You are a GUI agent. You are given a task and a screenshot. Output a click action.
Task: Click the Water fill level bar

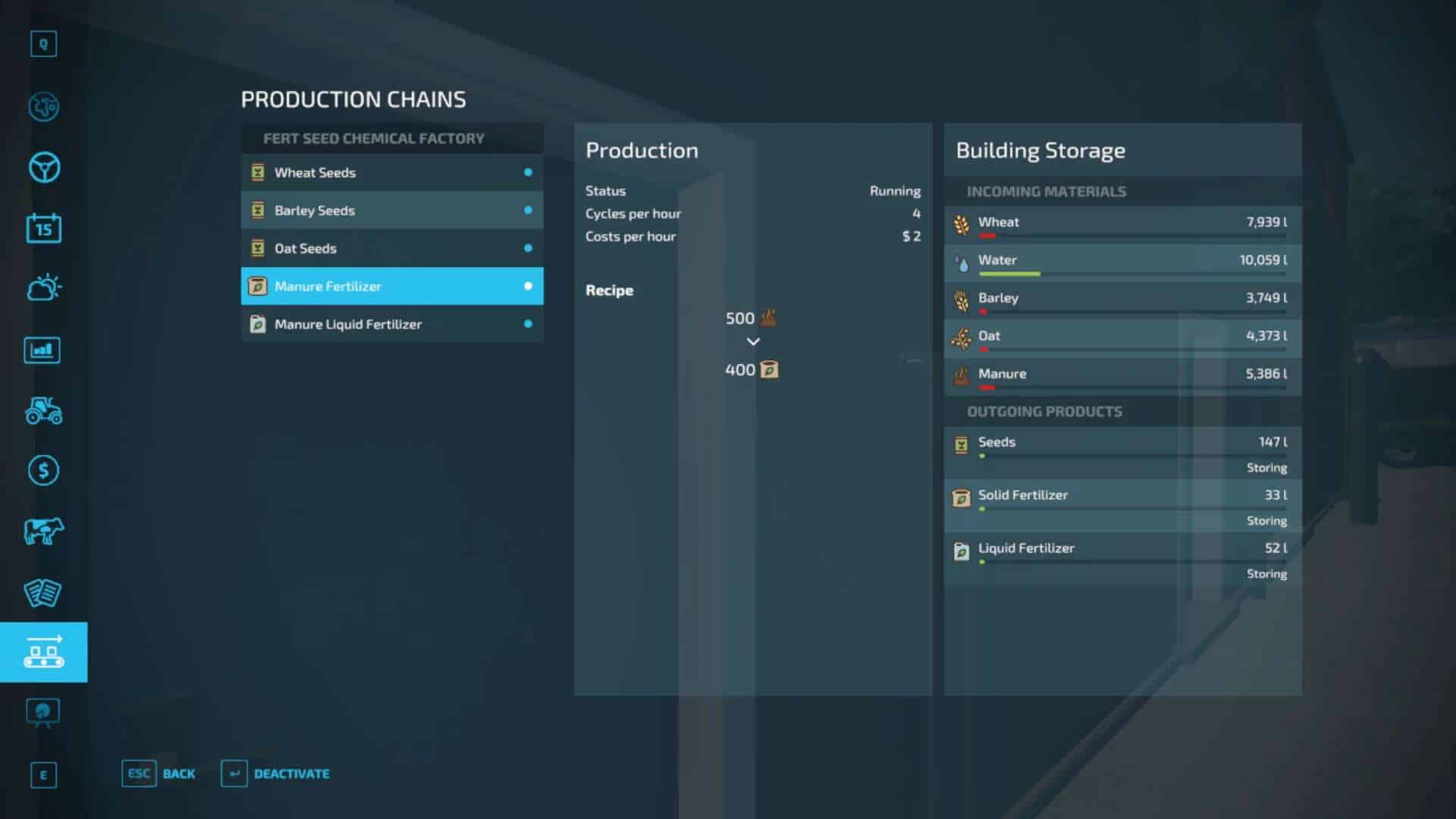1131,274
